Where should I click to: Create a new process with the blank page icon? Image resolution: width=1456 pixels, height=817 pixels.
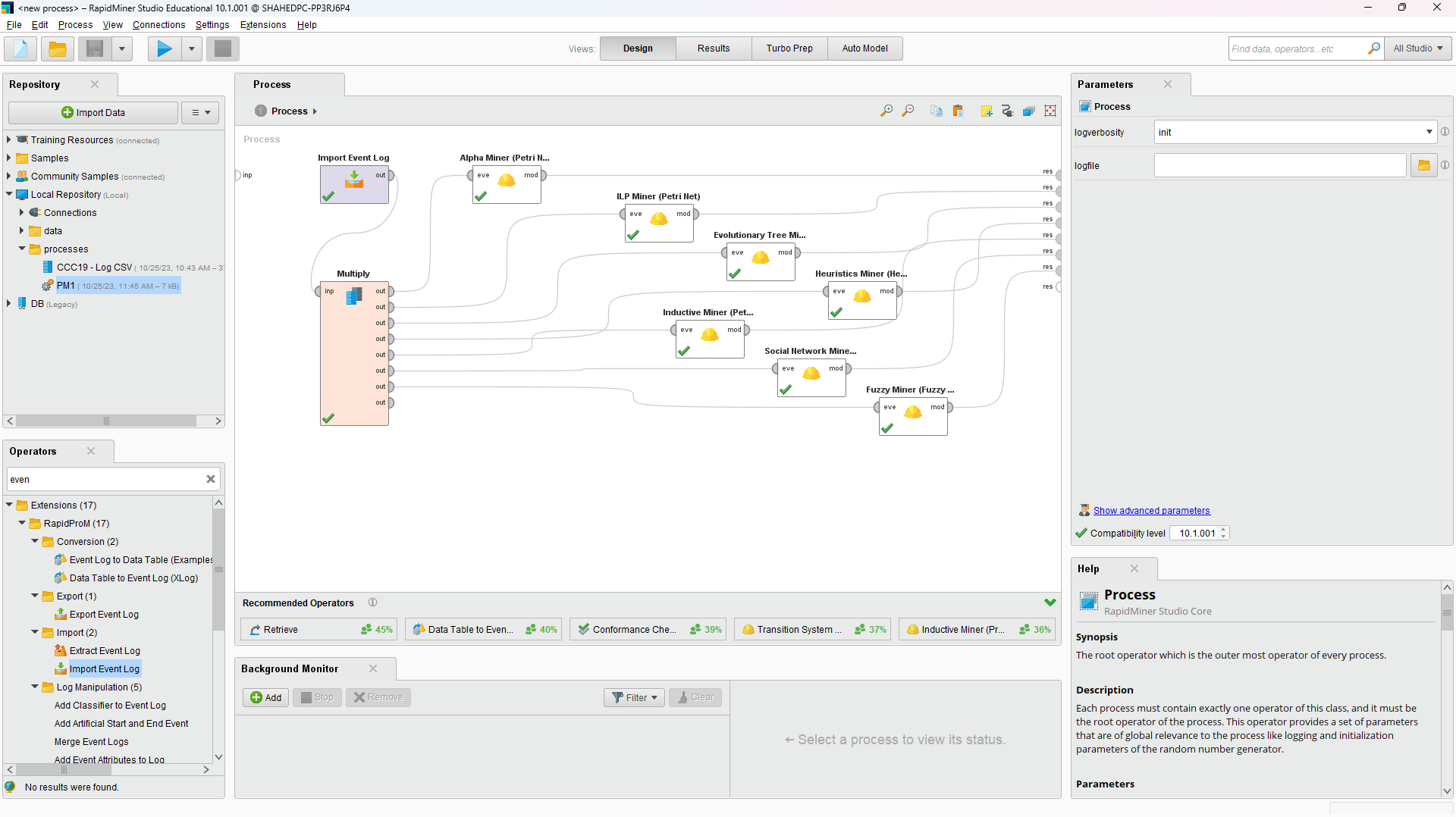click(x=20, y=49)
